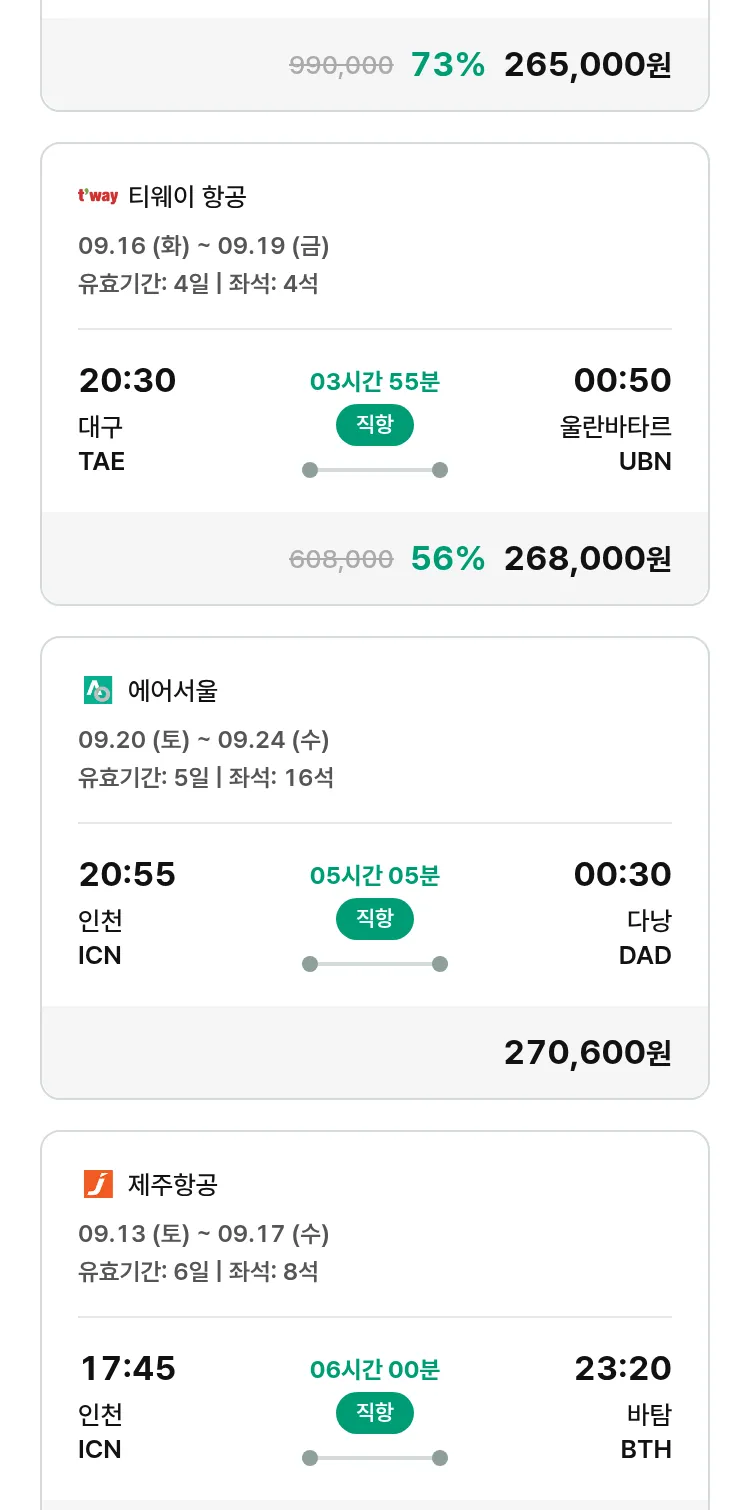
Task: Click the 09.20 (토) ~ 09.24 (수) dates
Action: 204,740
